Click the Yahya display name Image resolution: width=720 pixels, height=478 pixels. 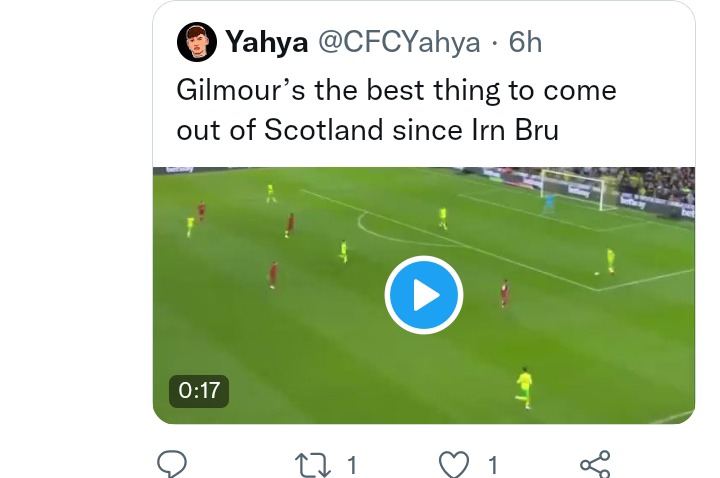[x=266, y=42]
